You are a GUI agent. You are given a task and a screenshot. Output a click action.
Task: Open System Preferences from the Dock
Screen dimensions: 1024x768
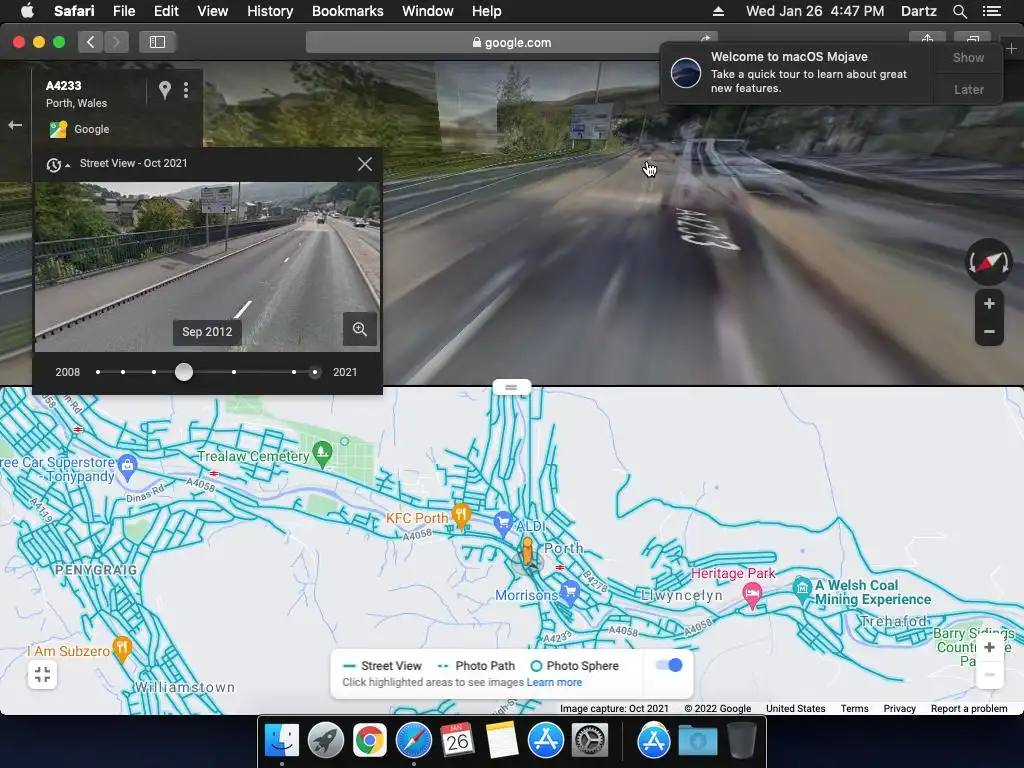point(590,741)
